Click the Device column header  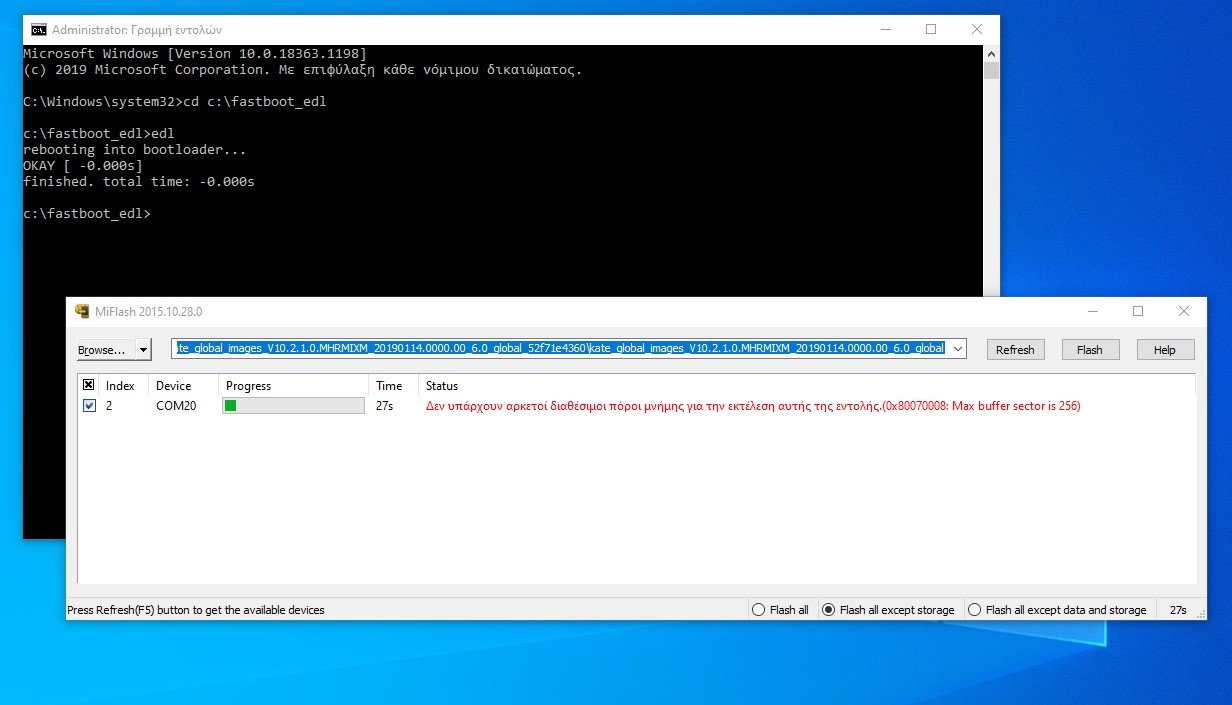[183, 385]
